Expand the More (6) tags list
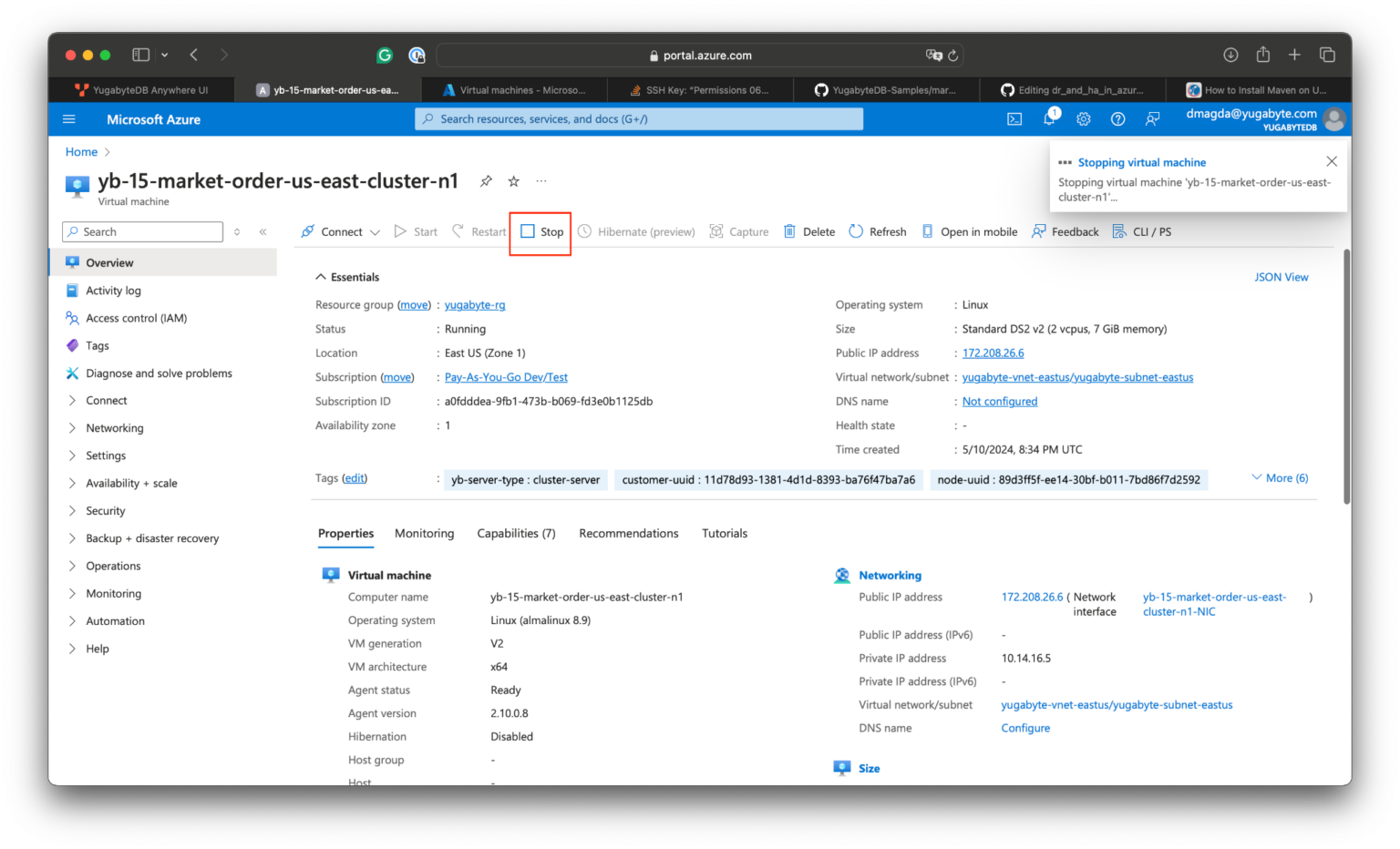Image resolution: width=1400 pixels, height=849 pixels. click(1279, 477)
